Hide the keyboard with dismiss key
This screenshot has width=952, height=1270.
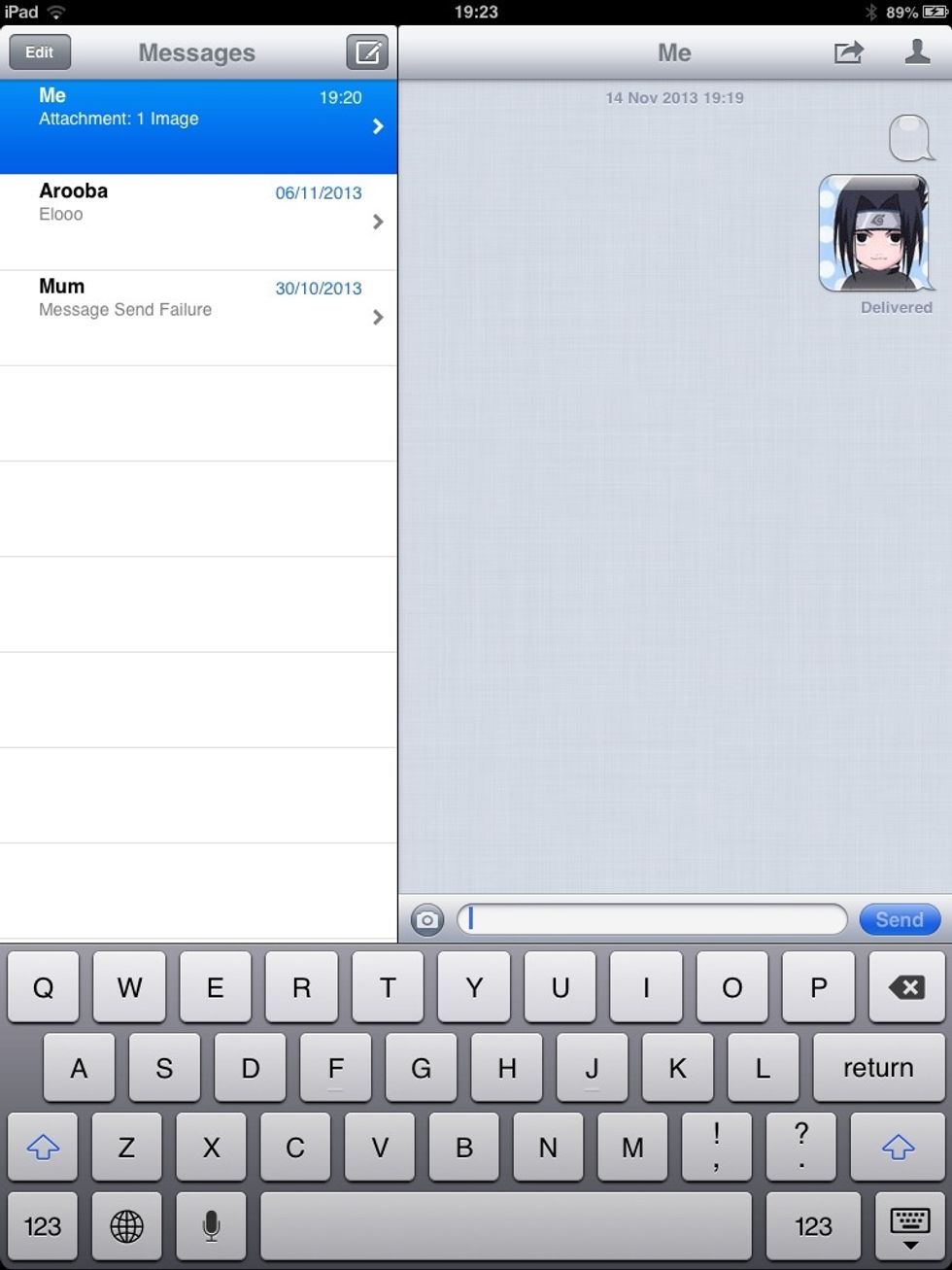point(909,1226)
